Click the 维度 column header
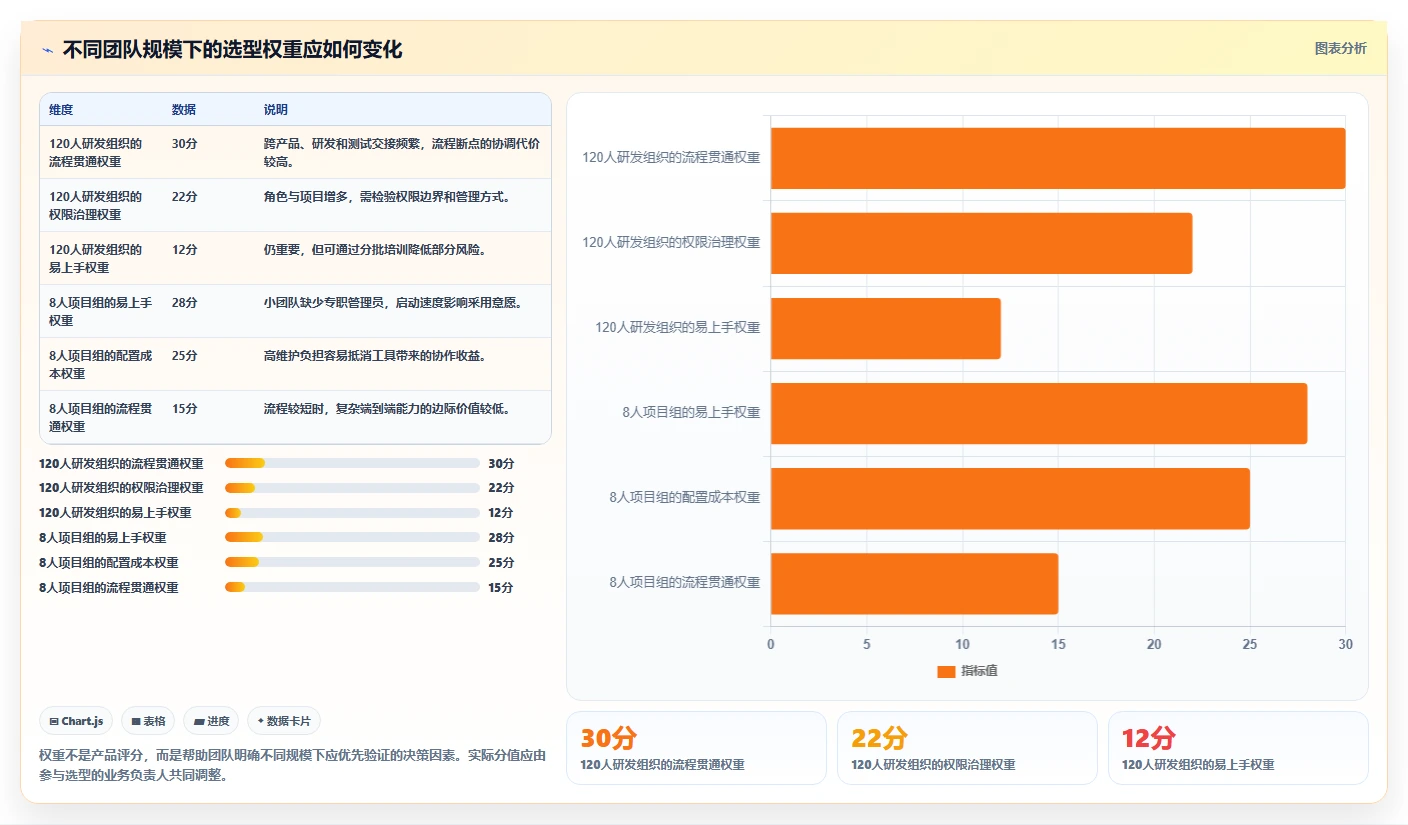The width and height of the screenshot is (1408, 825). 61,110
